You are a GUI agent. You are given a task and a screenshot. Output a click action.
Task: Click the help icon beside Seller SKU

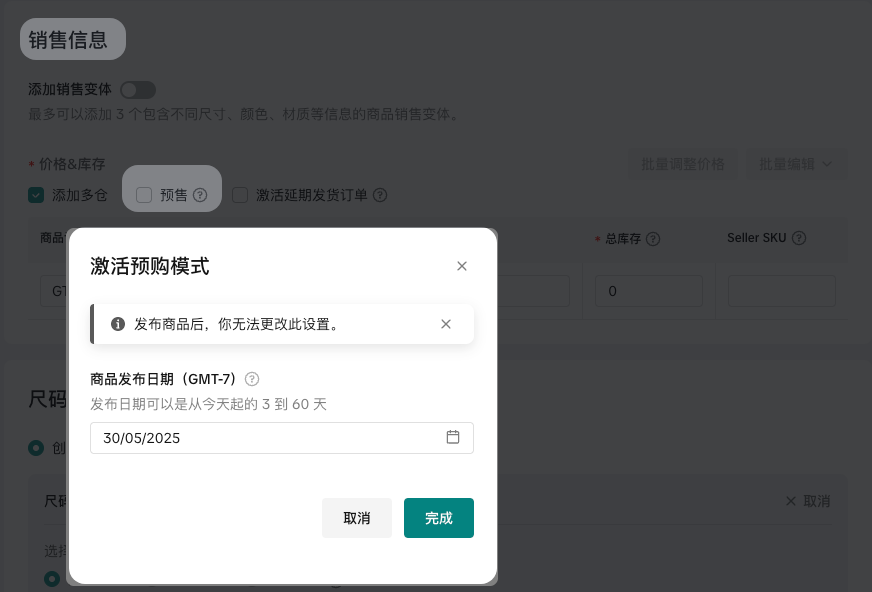[x=799, y=238]
